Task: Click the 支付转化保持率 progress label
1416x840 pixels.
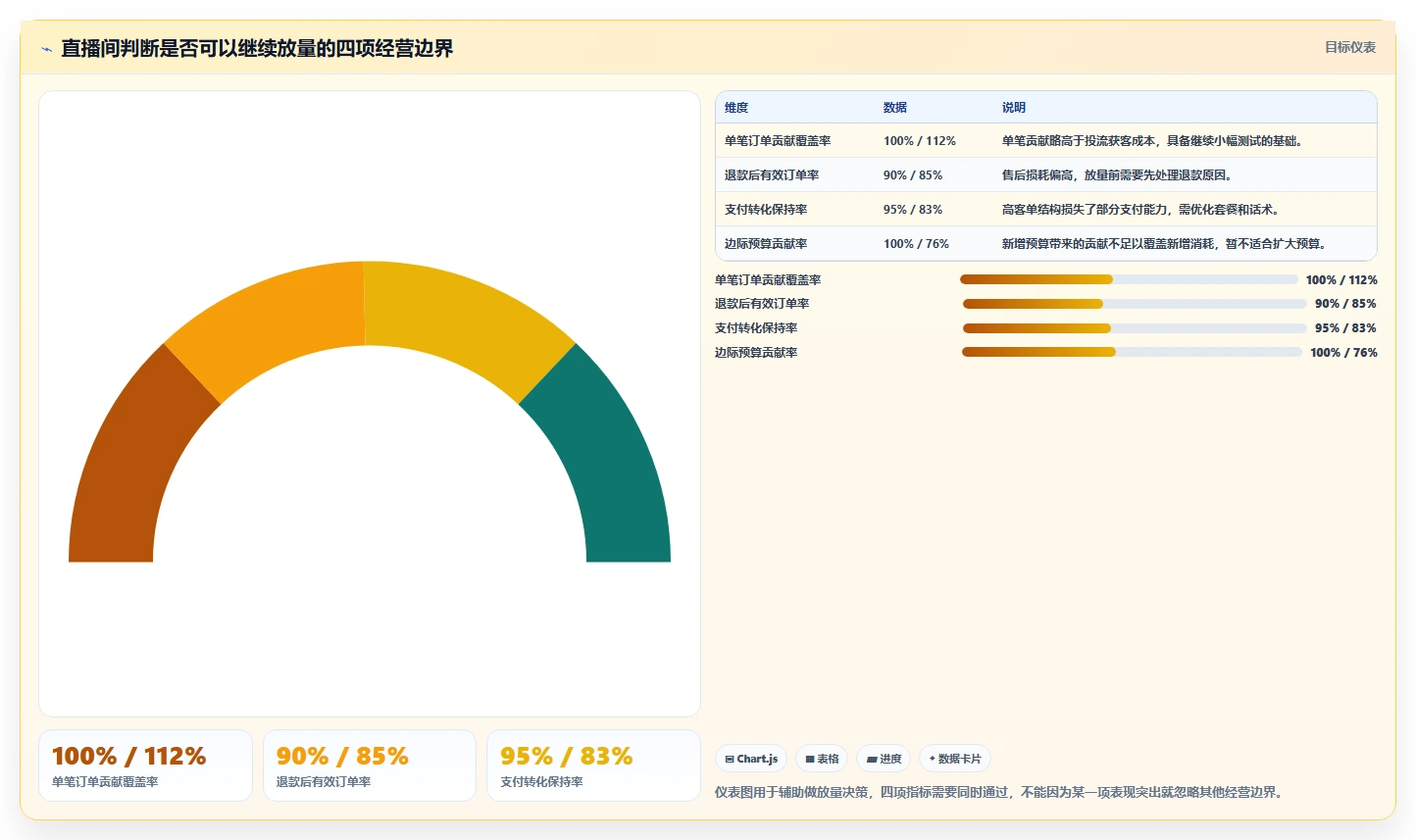Action: 756,328
